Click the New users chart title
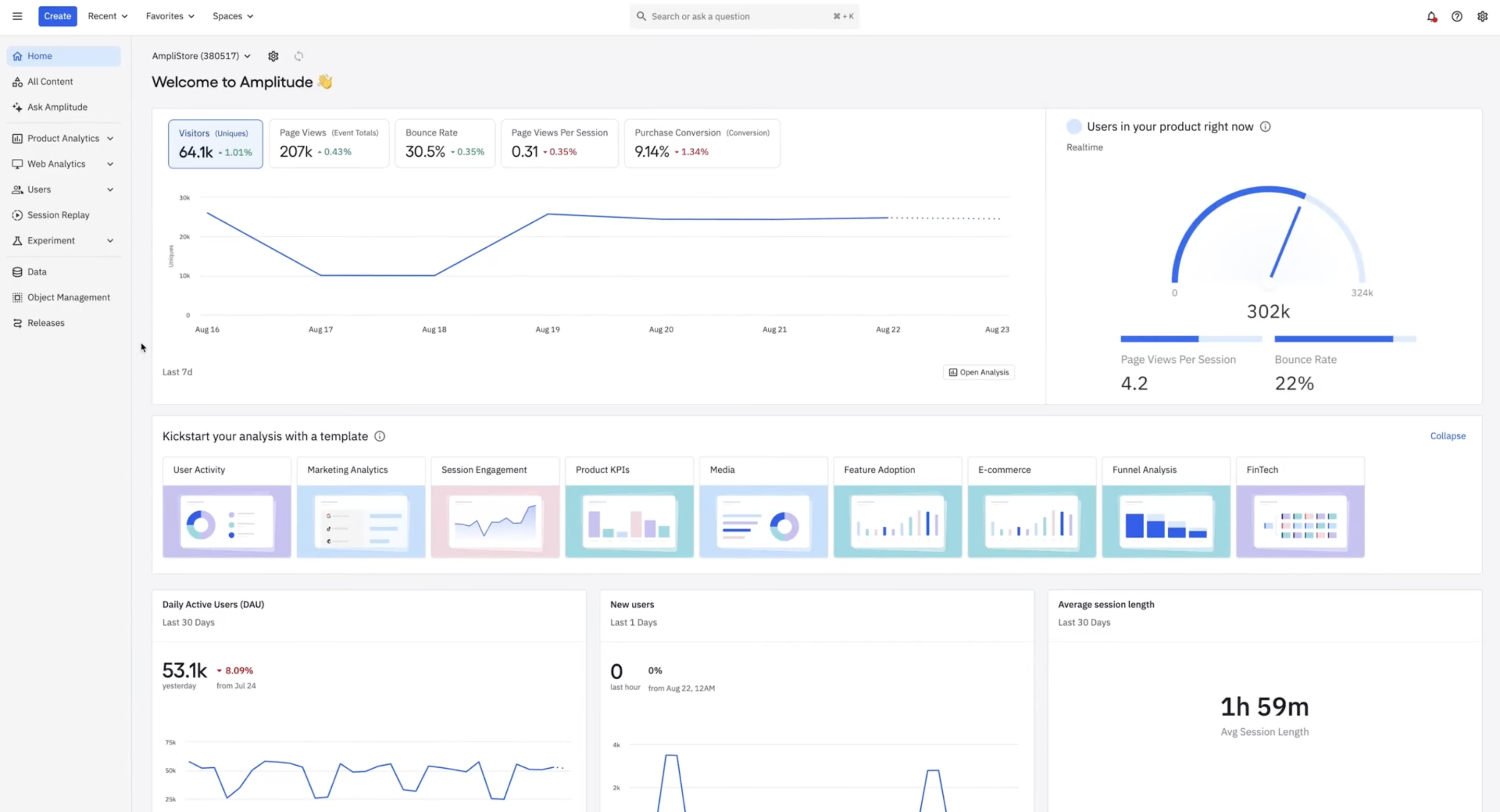This screenshot has width=1500, height=812. 632,604
